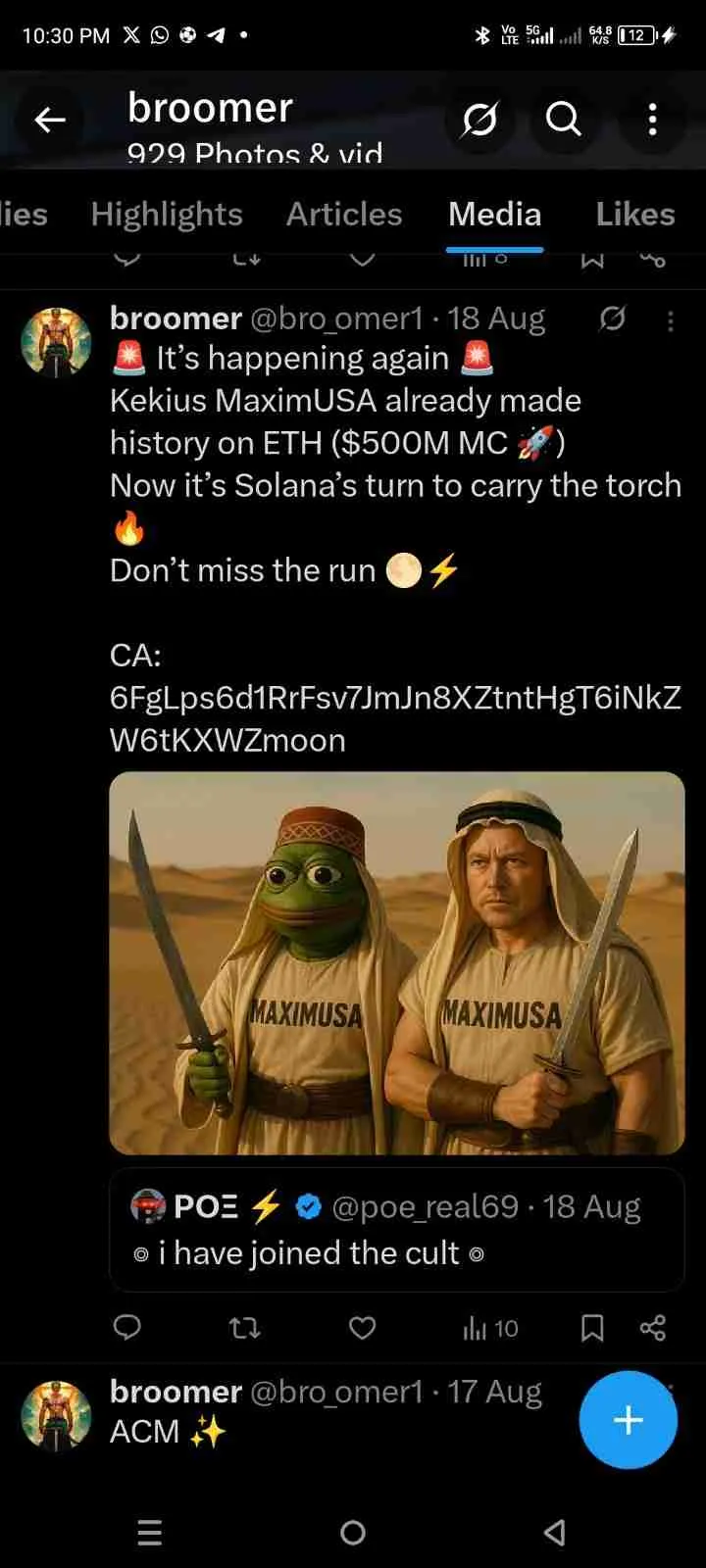Switch to the Highlights tab
This screenshot has width=706, height=1568.
click(167, 214)
